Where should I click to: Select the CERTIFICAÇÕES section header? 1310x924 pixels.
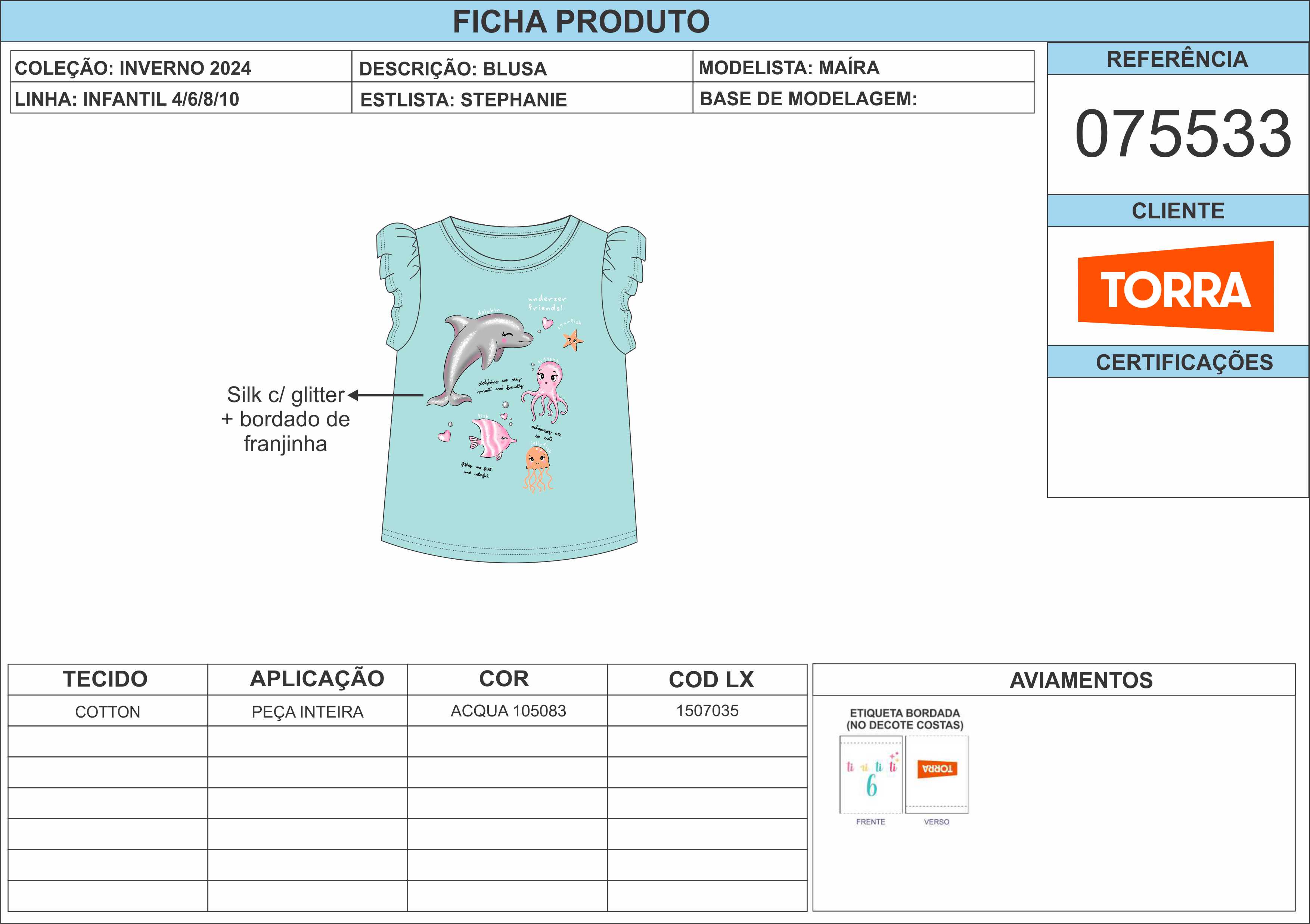coord(1178,362)
